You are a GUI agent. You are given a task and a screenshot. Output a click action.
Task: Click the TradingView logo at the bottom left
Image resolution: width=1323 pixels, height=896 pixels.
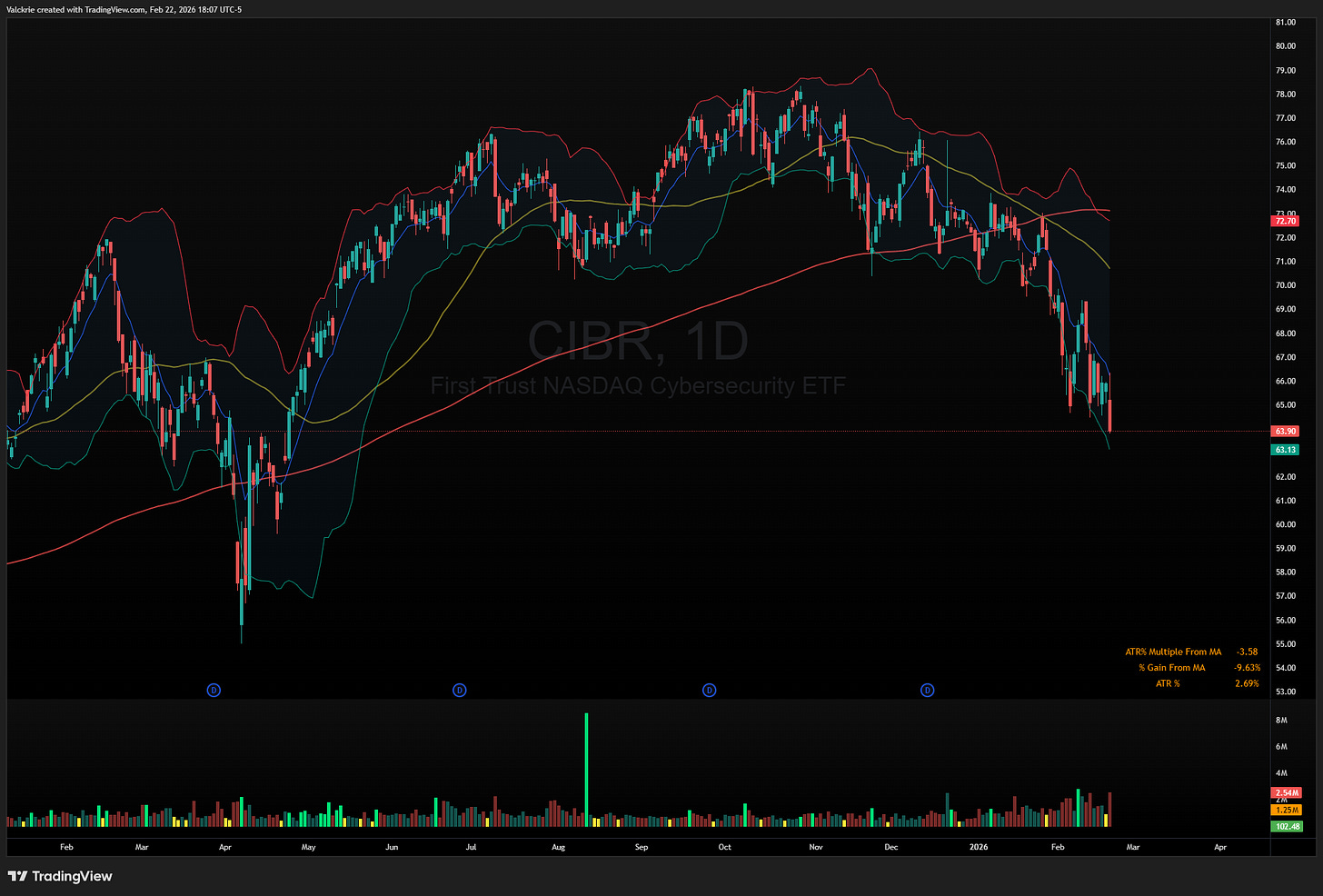[60, 876]
